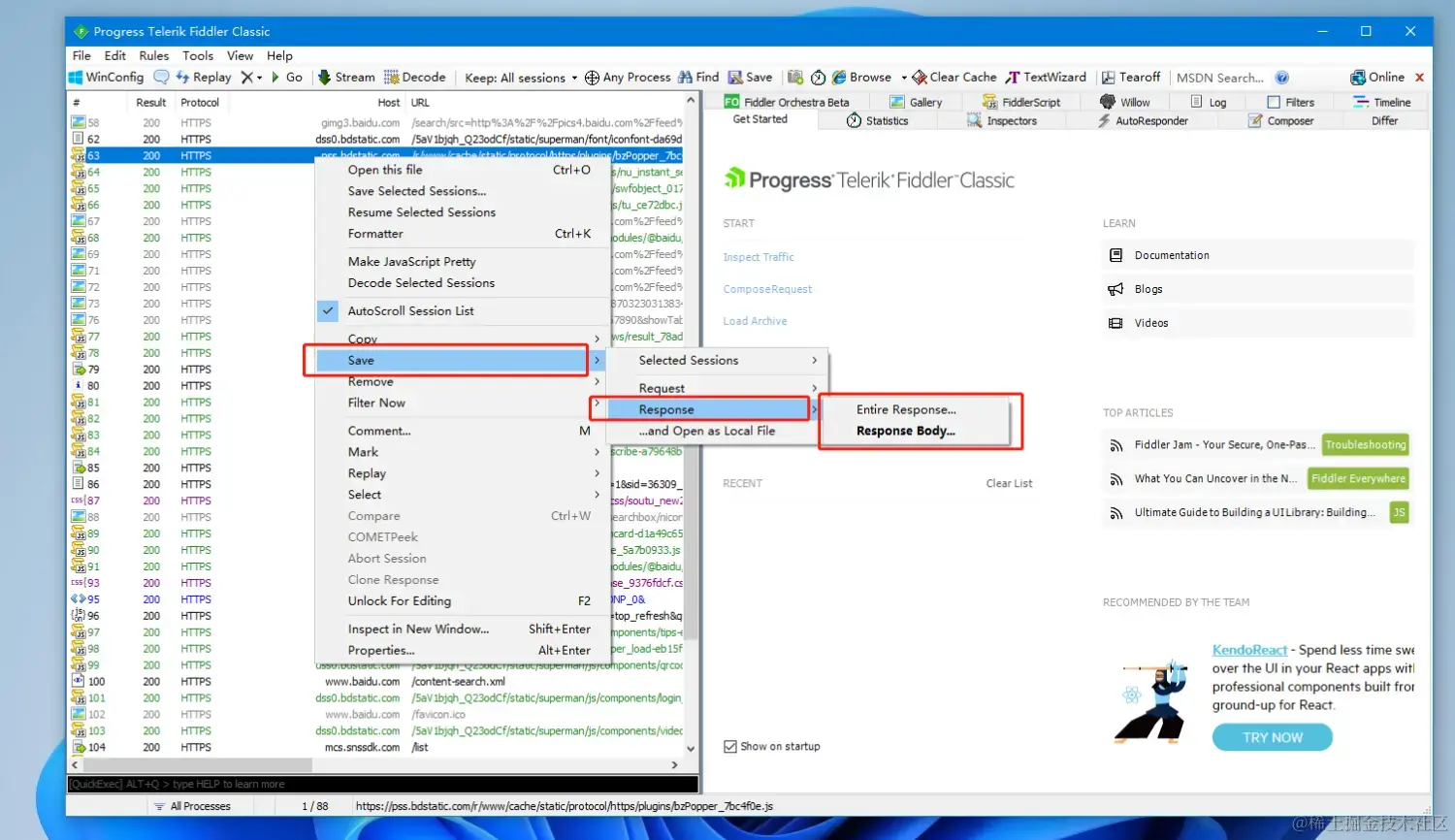Expand the Selected Sessions submenu
This screenshot has height=840, width=1455.
coord(717,361)
